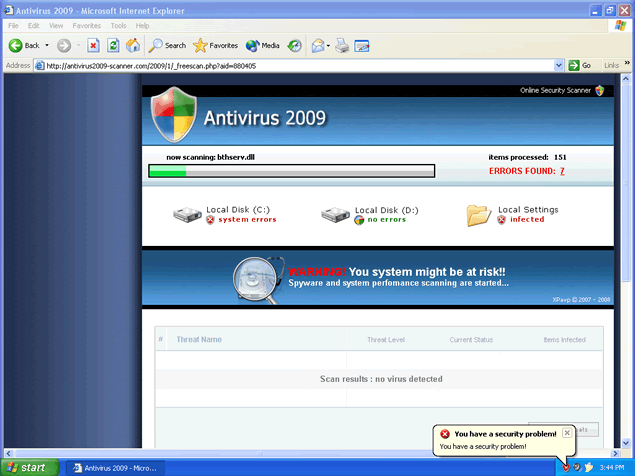The image size is (635, 476).
Task: Click the red Stop loading icon
Action: click(x=93, y=45)
